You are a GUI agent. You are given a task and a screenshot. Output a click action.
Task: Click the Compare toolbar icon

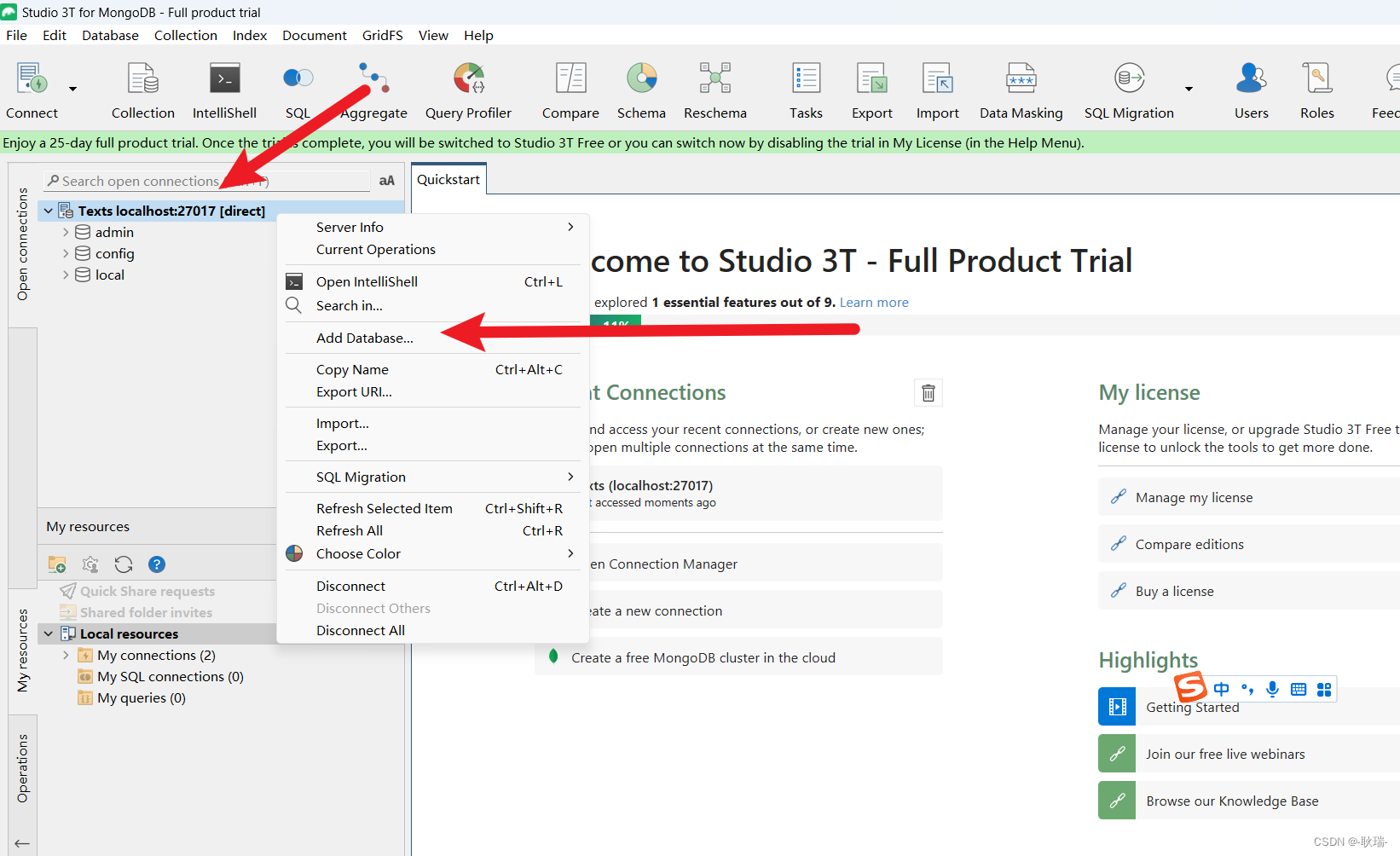(570, 78)
